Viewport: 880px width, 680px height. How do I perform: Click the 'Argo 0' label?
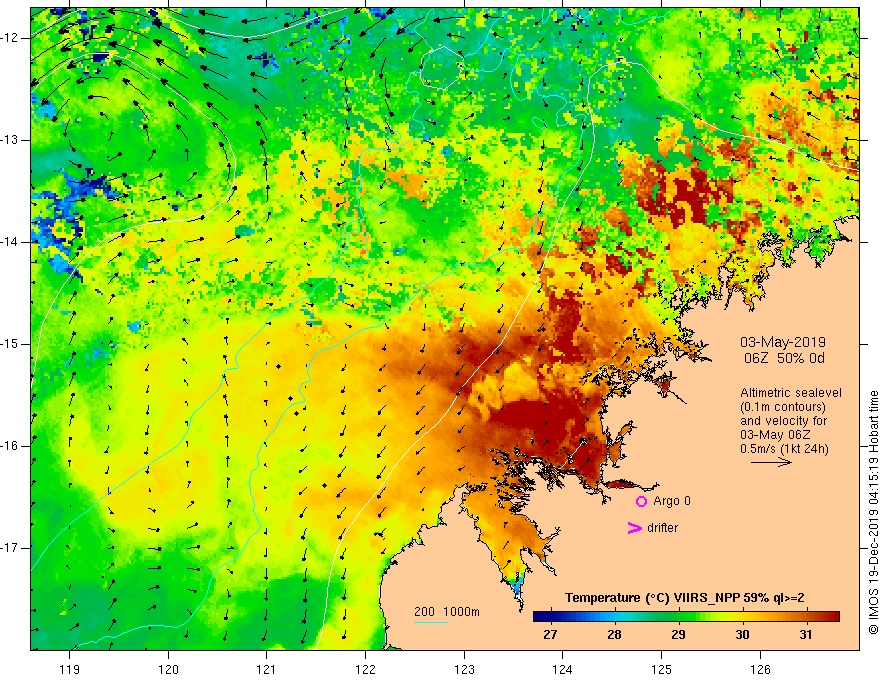point(672,501)
